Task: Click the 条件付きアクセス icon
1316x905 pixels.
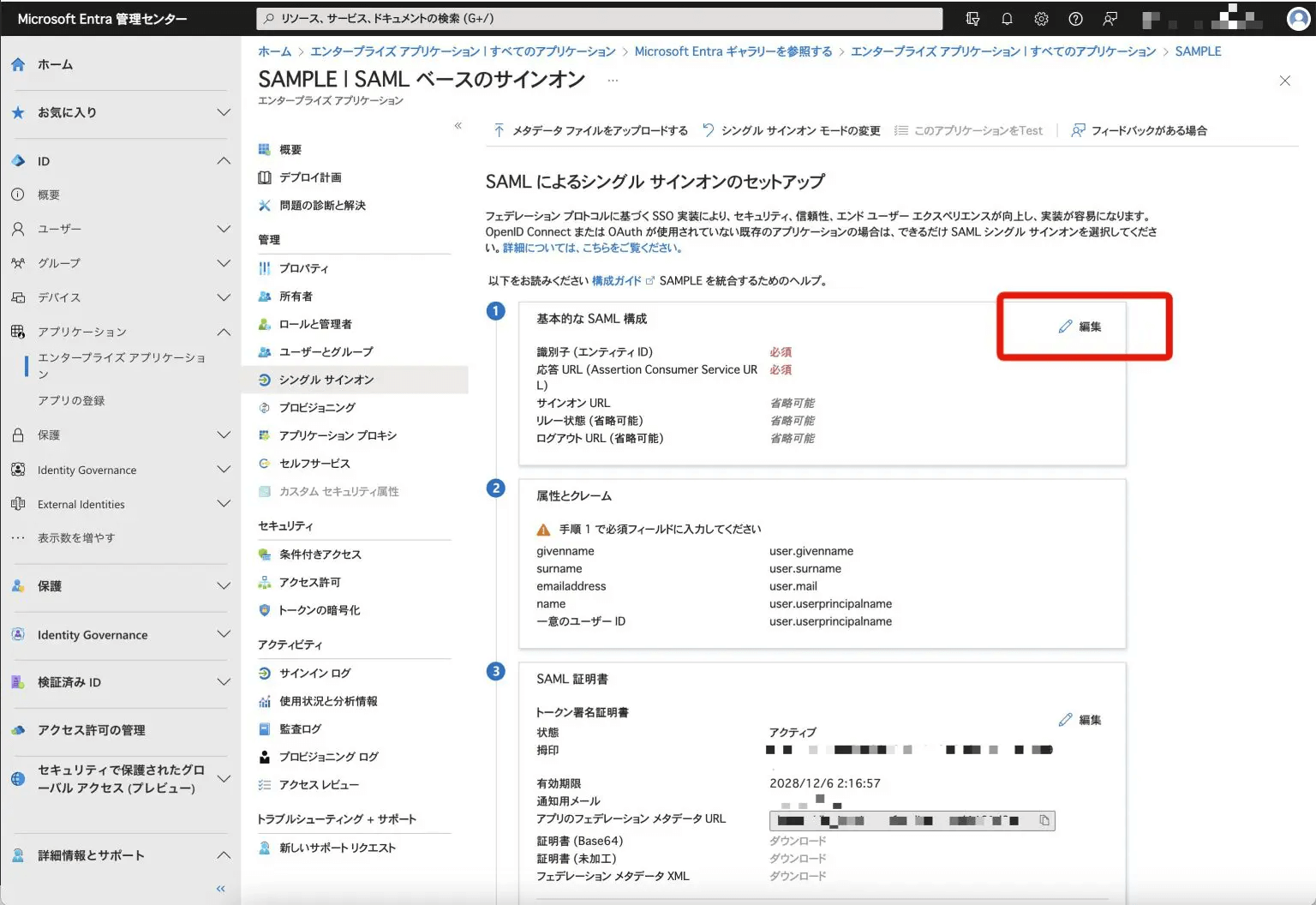Action: 265,554
